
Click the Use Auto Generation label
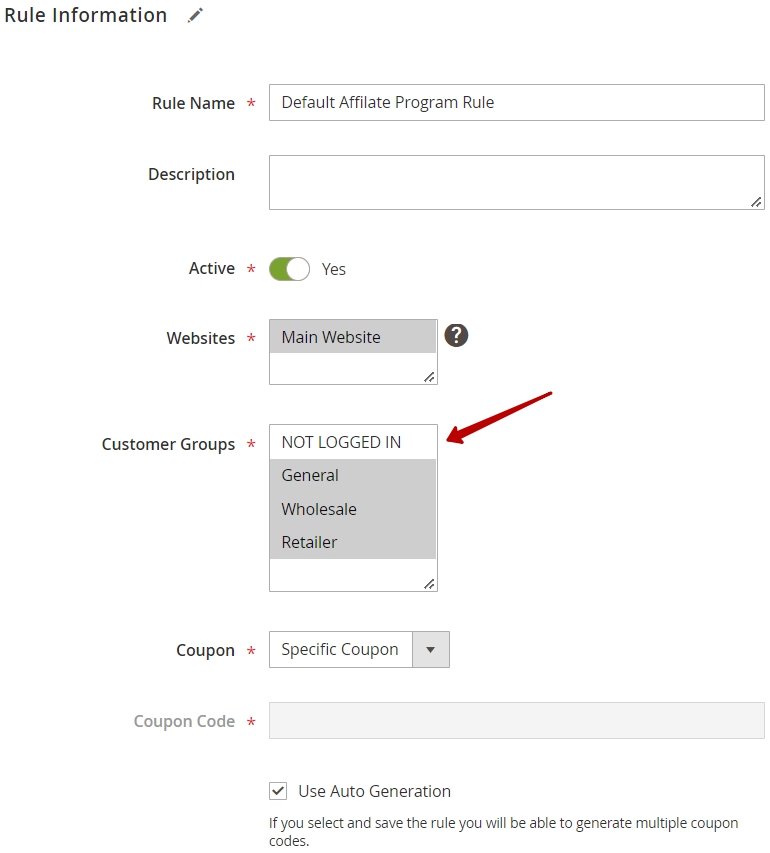click(x=374, y=791)
